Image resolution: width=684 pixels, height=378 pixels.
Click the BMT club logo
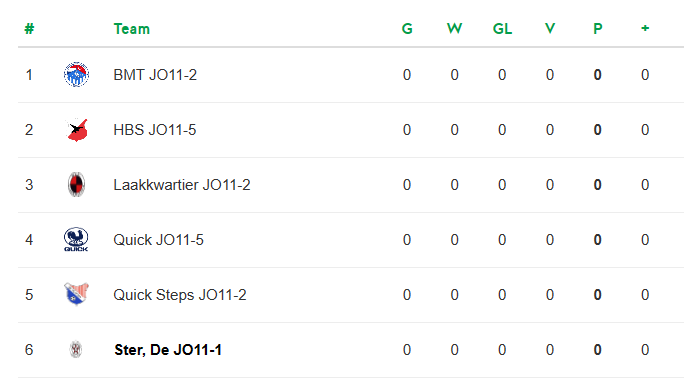(x=76, y=75)
